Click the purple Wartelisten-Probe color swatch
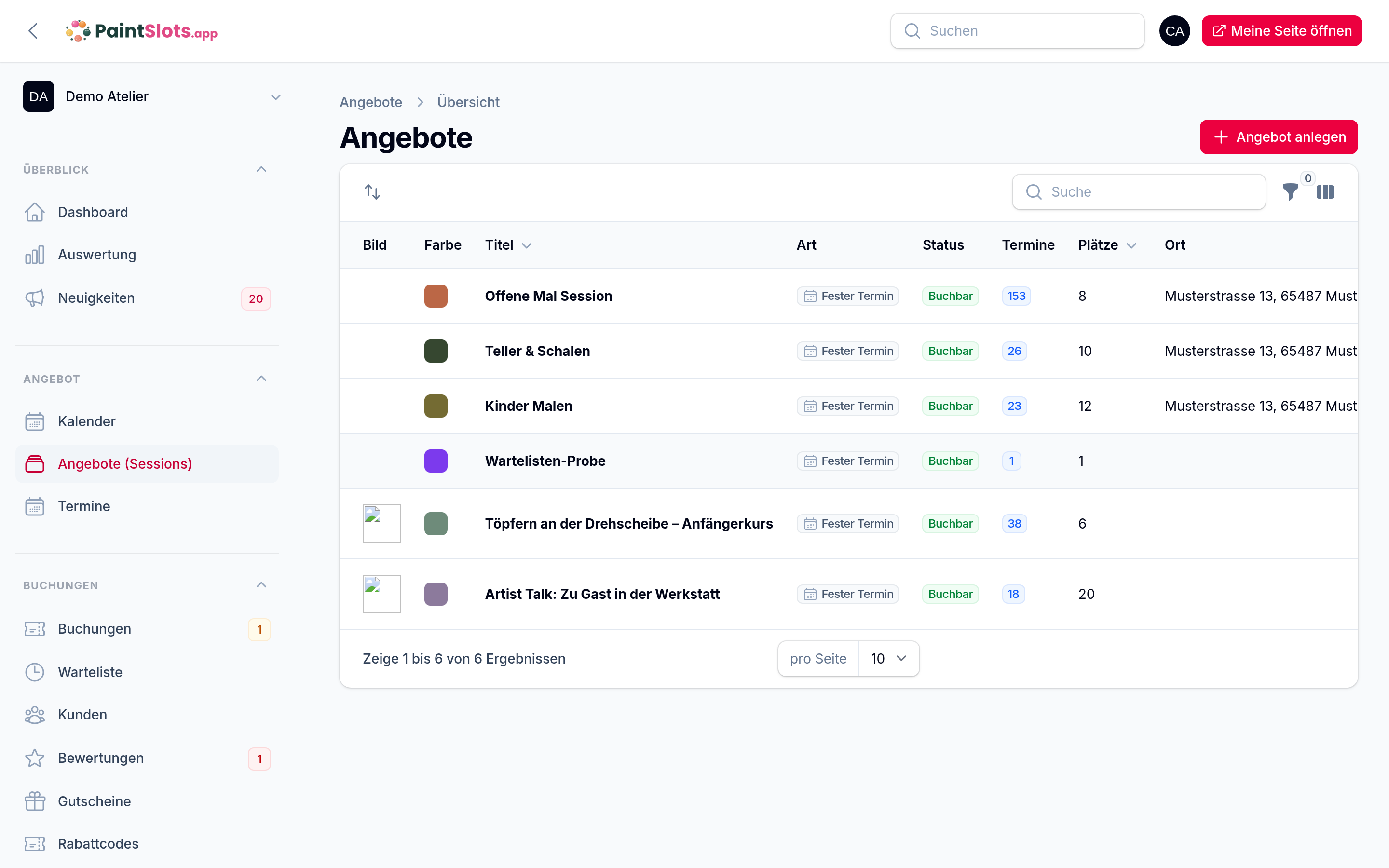Image resolution: width=1389 pixels, height=868 pixels. click(436, 461)
